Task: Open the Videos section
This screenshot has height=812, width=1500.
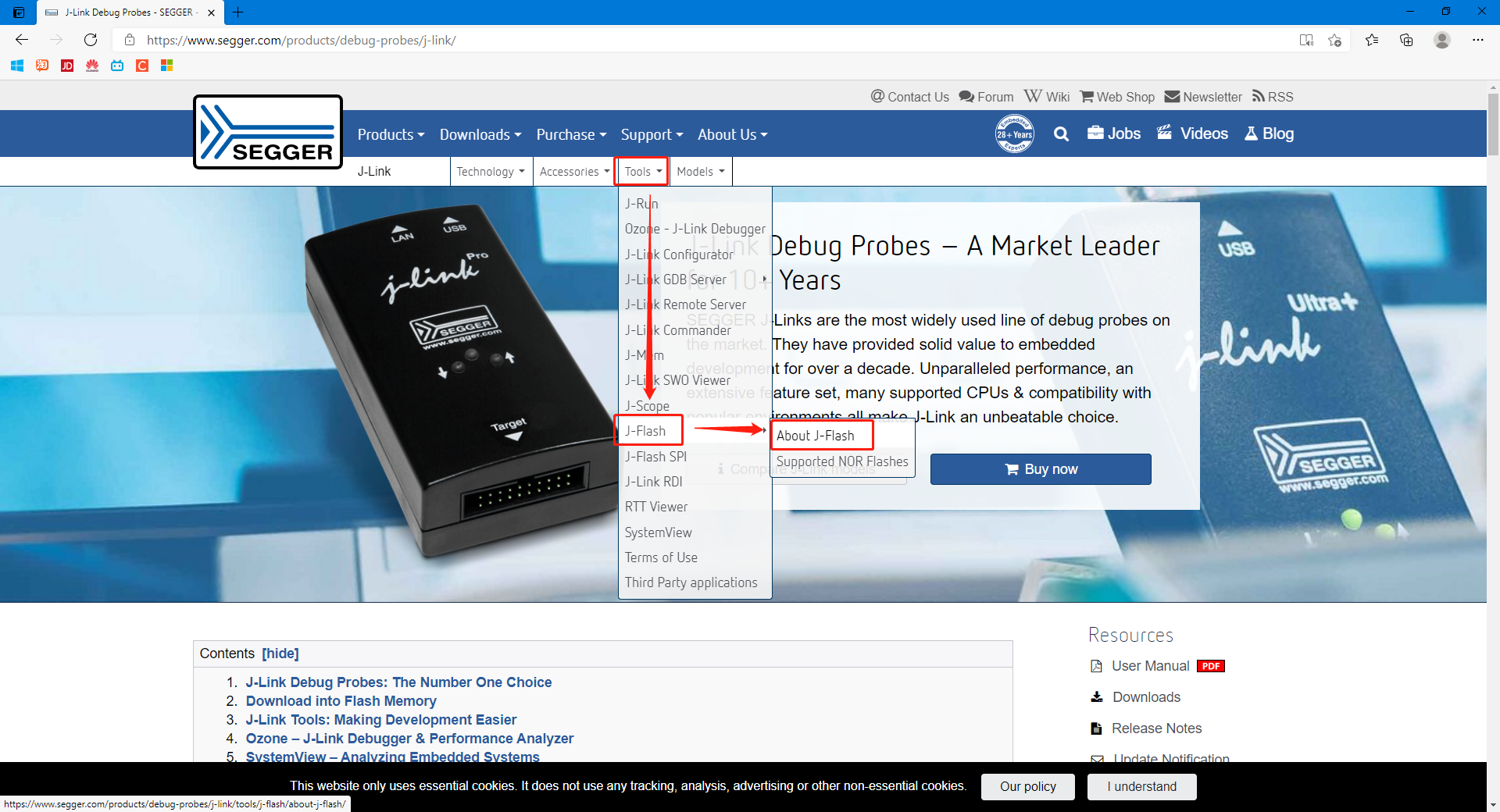Action: [1191, 134]
